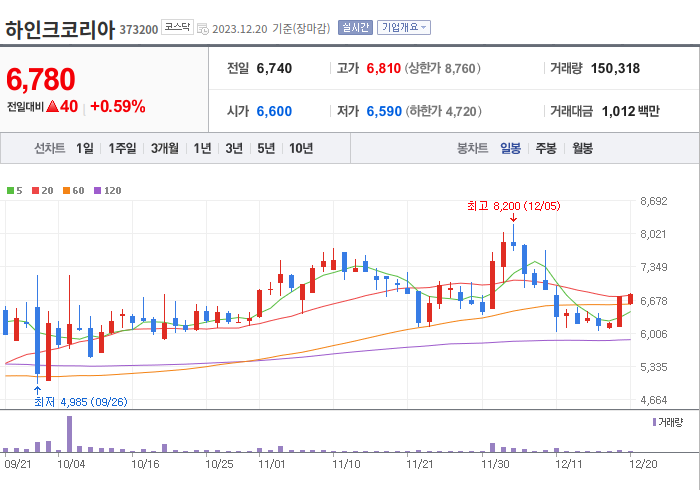Screen dimensions: 700x490
Task: Click the 코스닥 market badge
Action: pyautogui.click(x=177, y=27)
